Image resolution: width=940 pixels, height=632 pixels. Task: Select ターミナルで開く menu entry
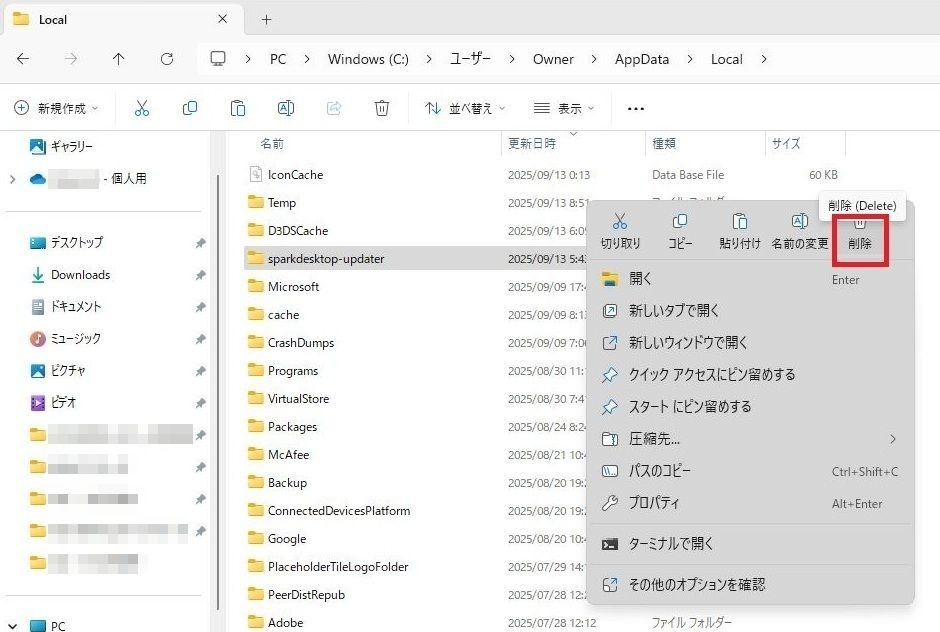pyautogui.click(x=671, y=544)
